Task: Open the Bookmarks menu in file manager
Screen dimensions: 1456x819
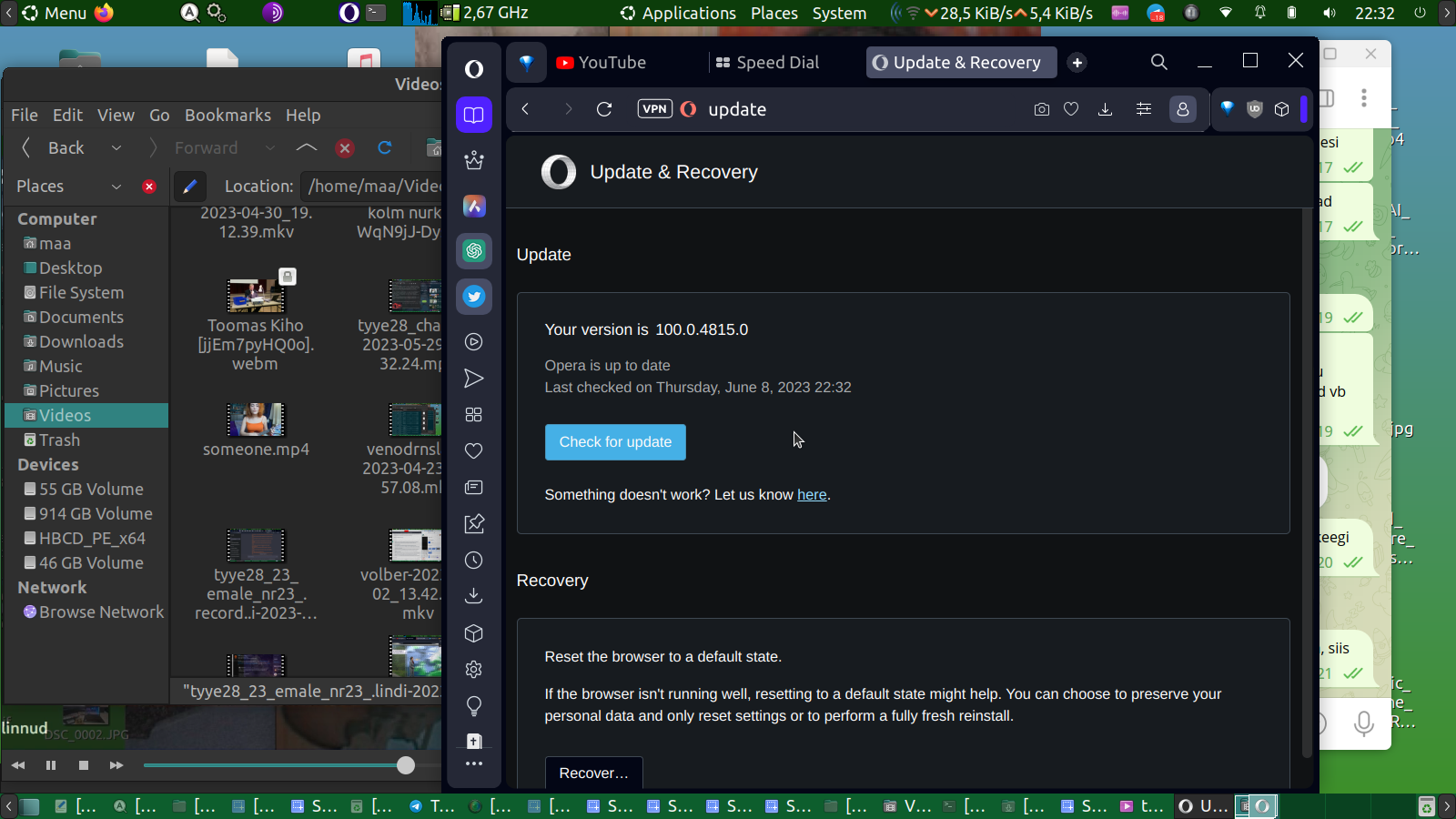Action: (227, 116)
